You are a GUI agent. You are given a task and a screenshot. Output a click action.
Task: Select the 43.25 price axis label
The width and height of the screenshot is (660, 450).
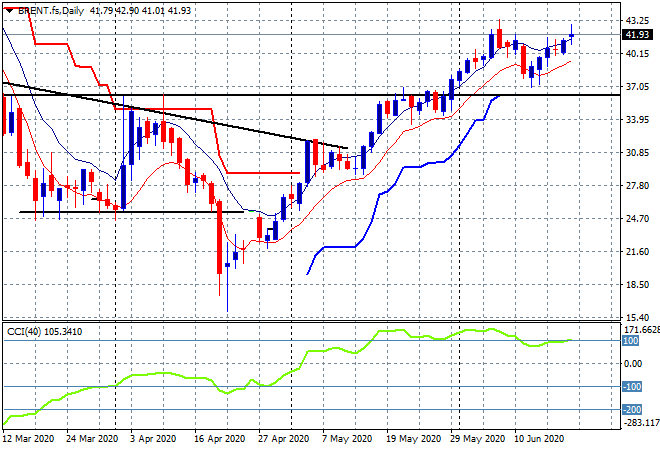pos(637,20)
